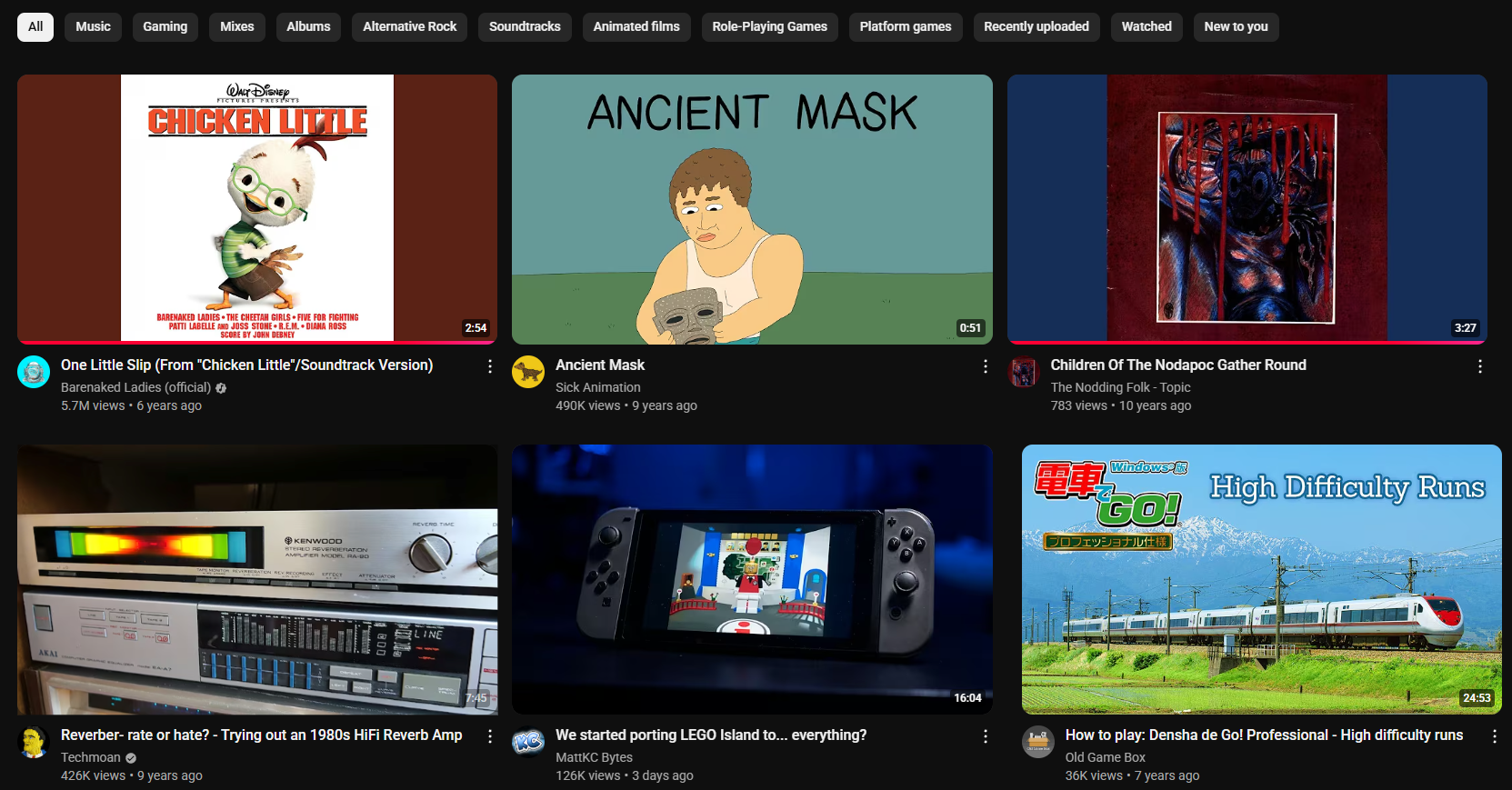Choose Role-Playing Games filter chip
This screenshot has width=1512, height=790.
[x=769, y=26]
